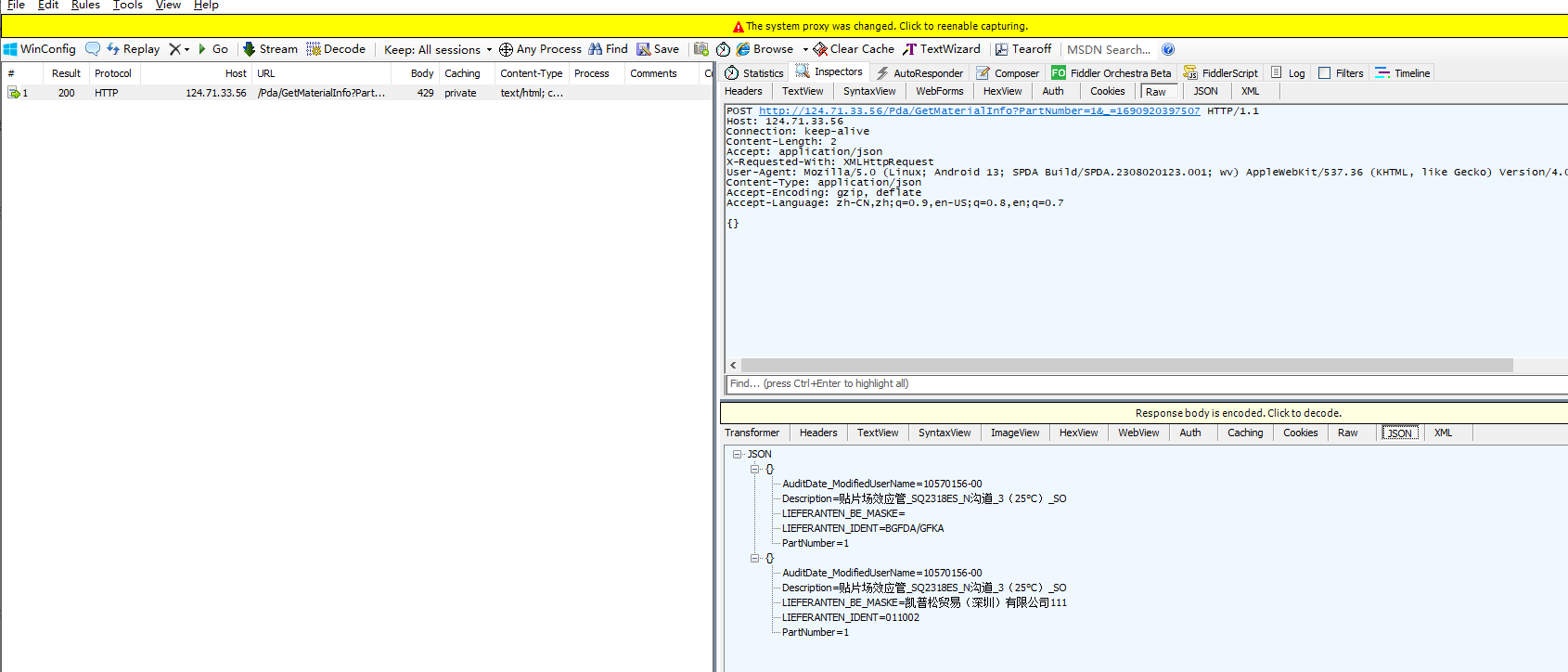Click the Clear Cache icon
1568x672 pixels.
pos(820,49)
